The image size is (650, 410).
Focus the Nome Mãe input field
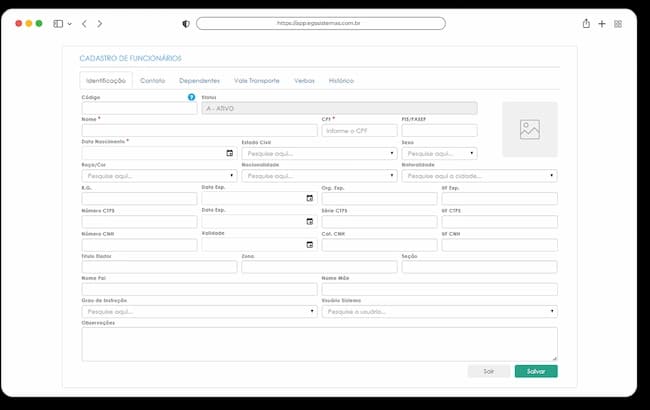click(x=439, y=289)
